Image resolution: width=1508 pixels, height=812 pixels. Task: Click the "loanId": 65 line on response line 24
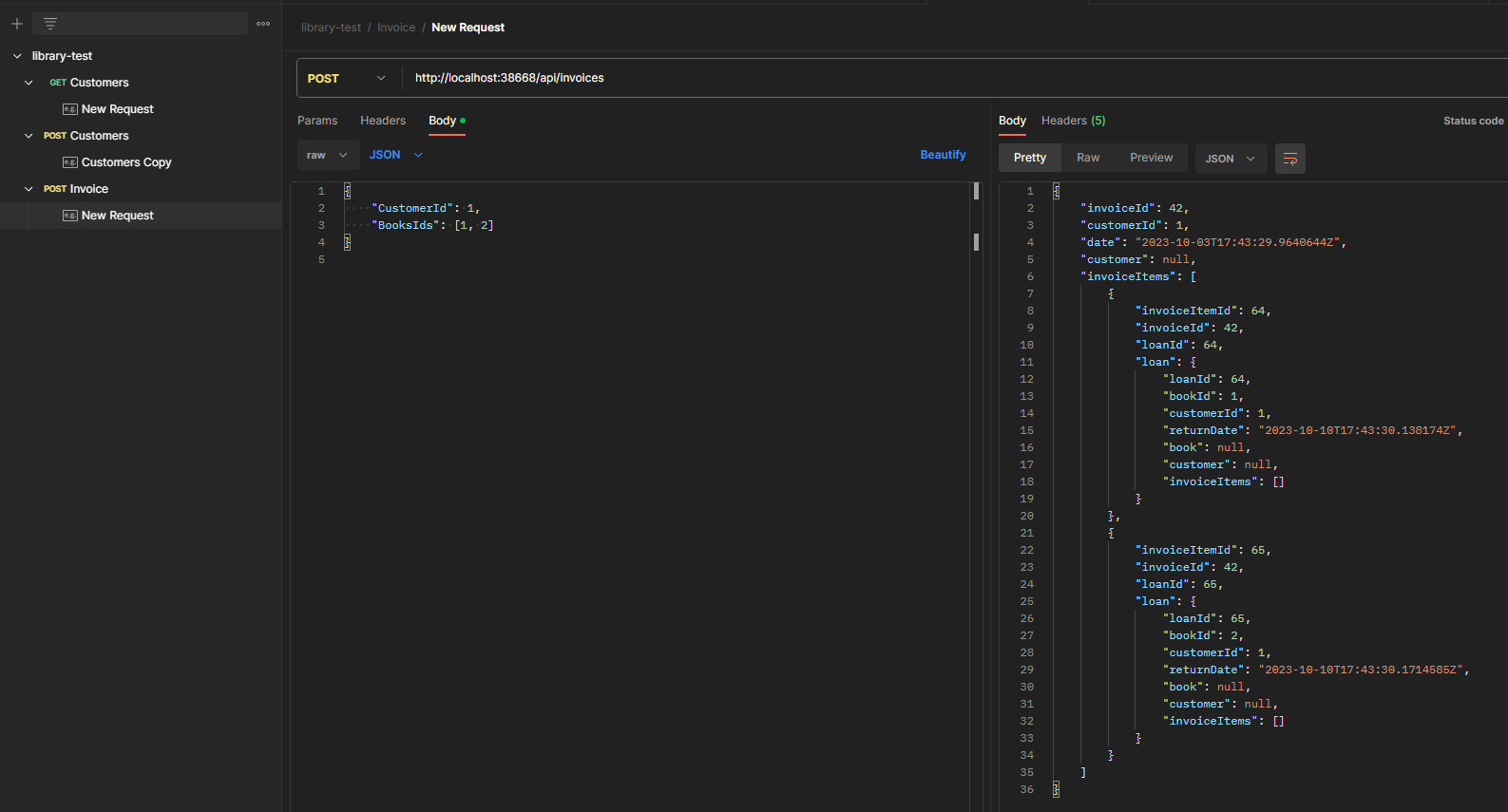(1179, 584)
